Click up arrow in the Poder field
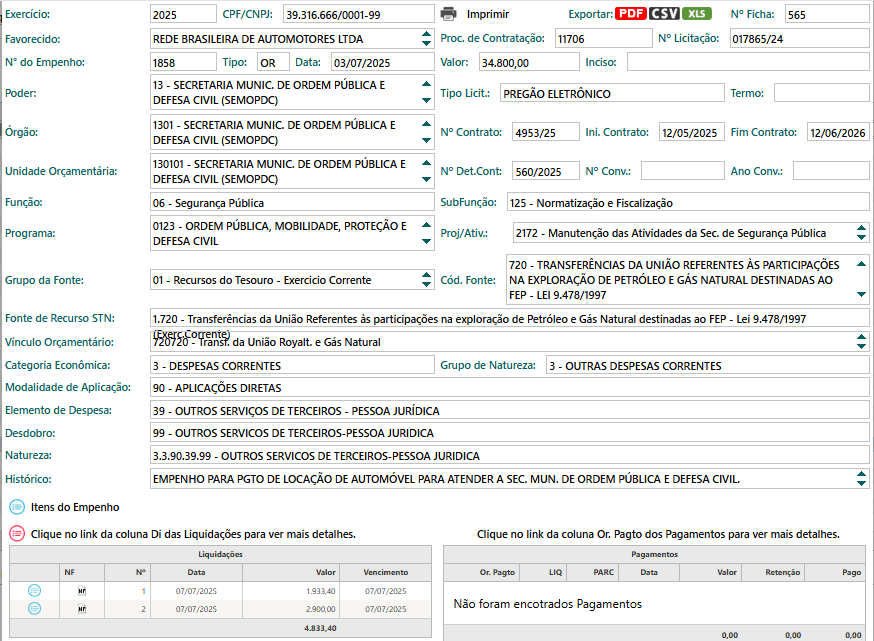The width and height of the screenshot is (874, 641). pyautogui.click(x=426, y=84)
